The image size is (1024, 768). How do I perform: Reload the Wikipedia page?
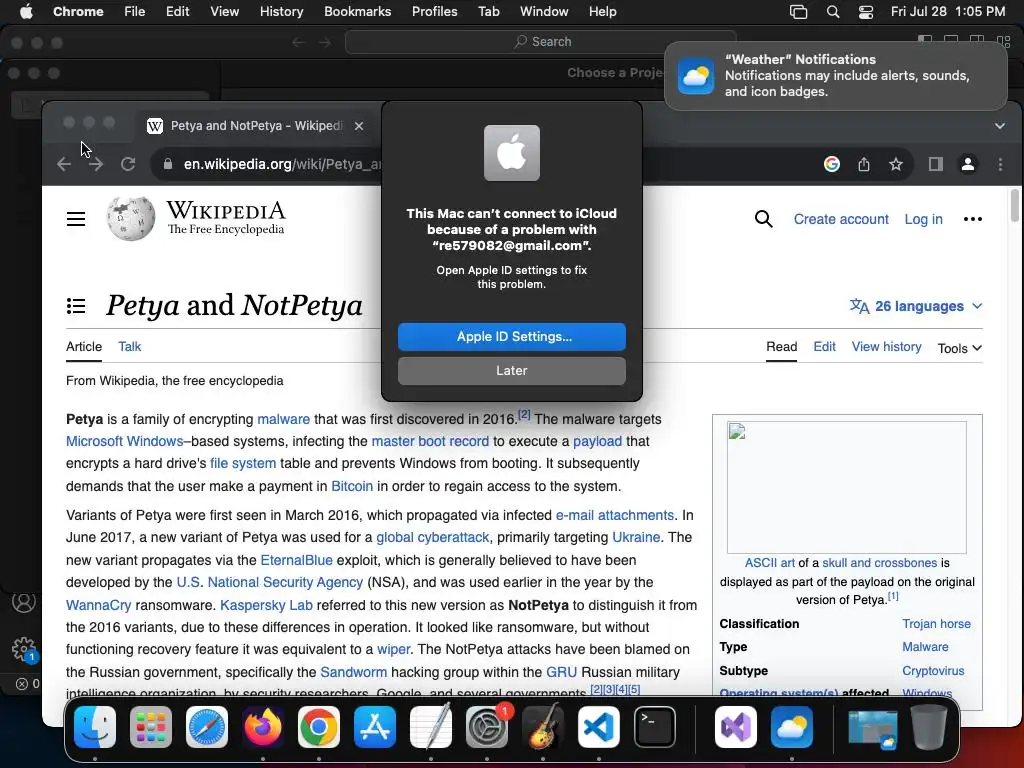pyautogui.click(x=128, y=164)
